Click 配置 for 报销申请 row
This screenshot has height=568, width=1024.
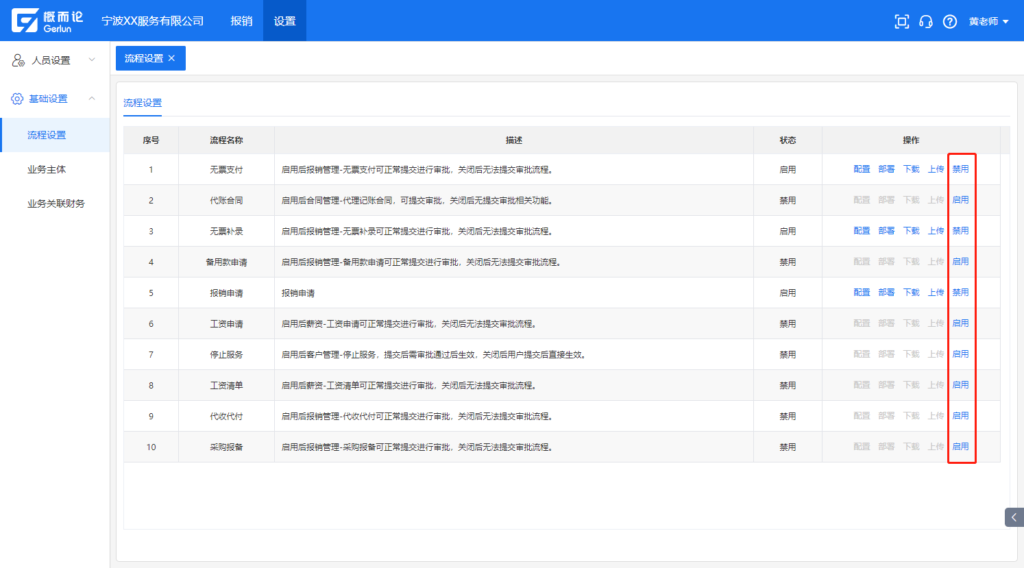(861, 292)
